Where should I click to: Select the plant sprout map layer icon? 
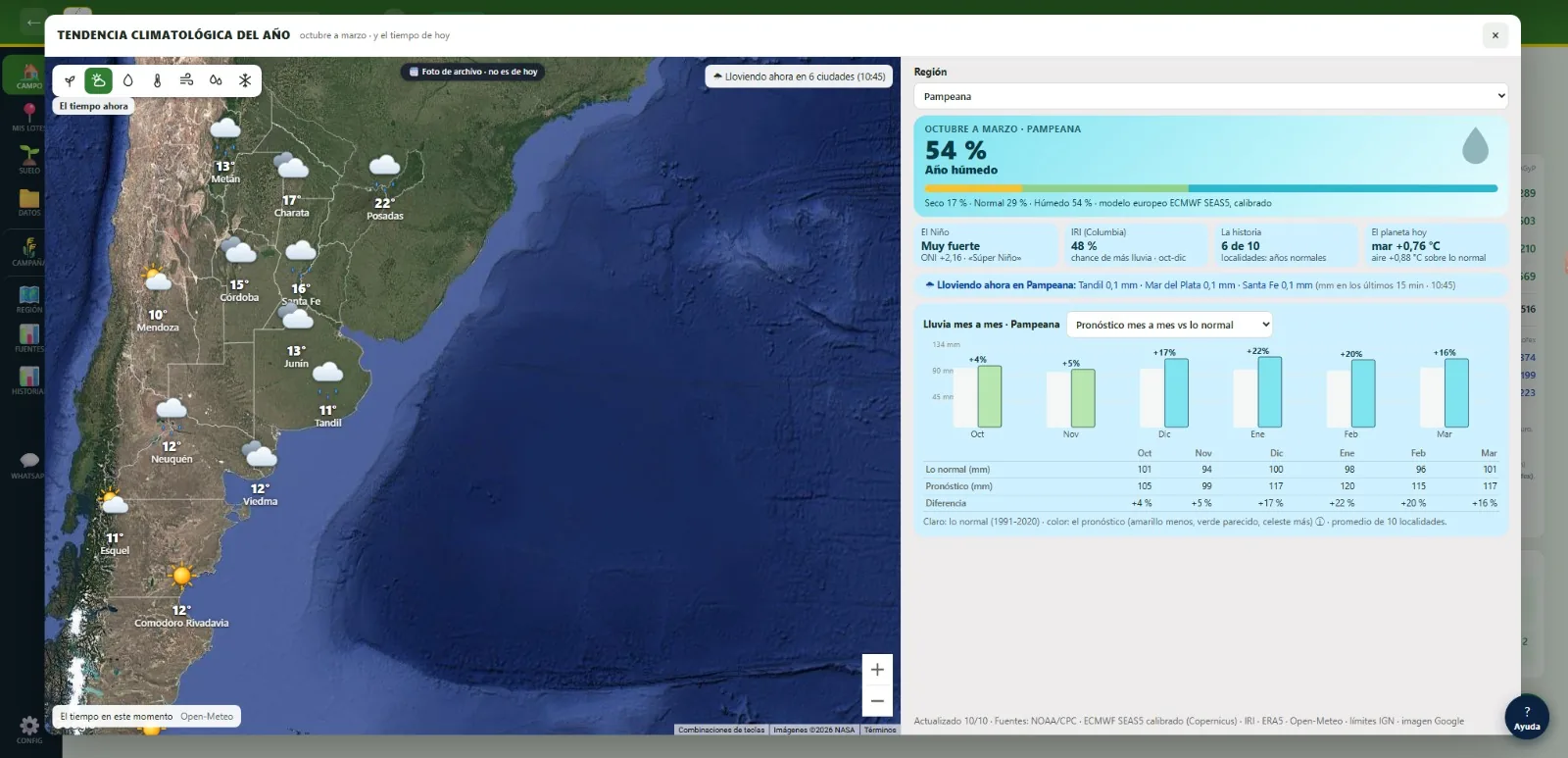click(x=70, y=80)
